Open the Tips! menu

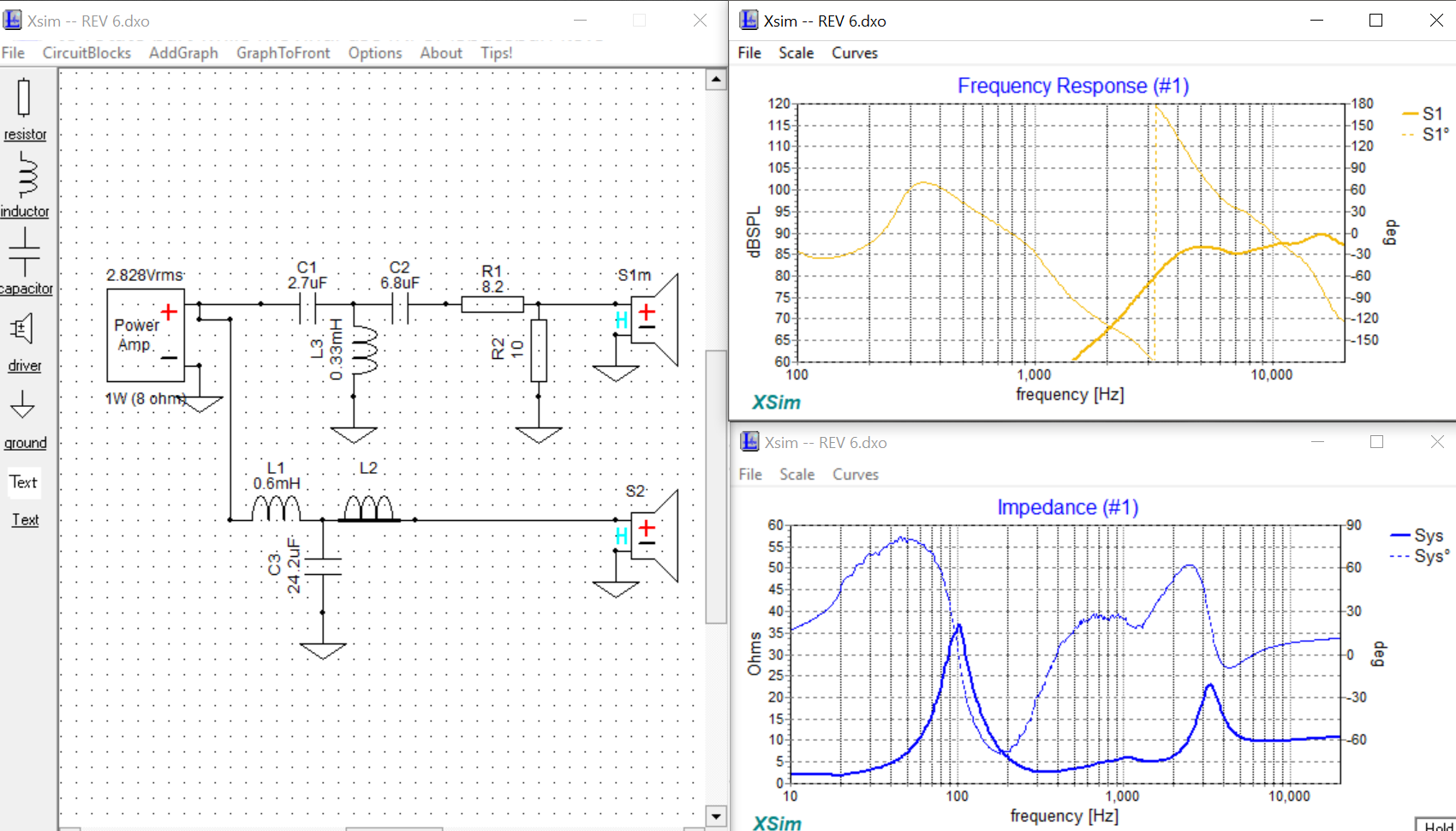coord(496,53)
